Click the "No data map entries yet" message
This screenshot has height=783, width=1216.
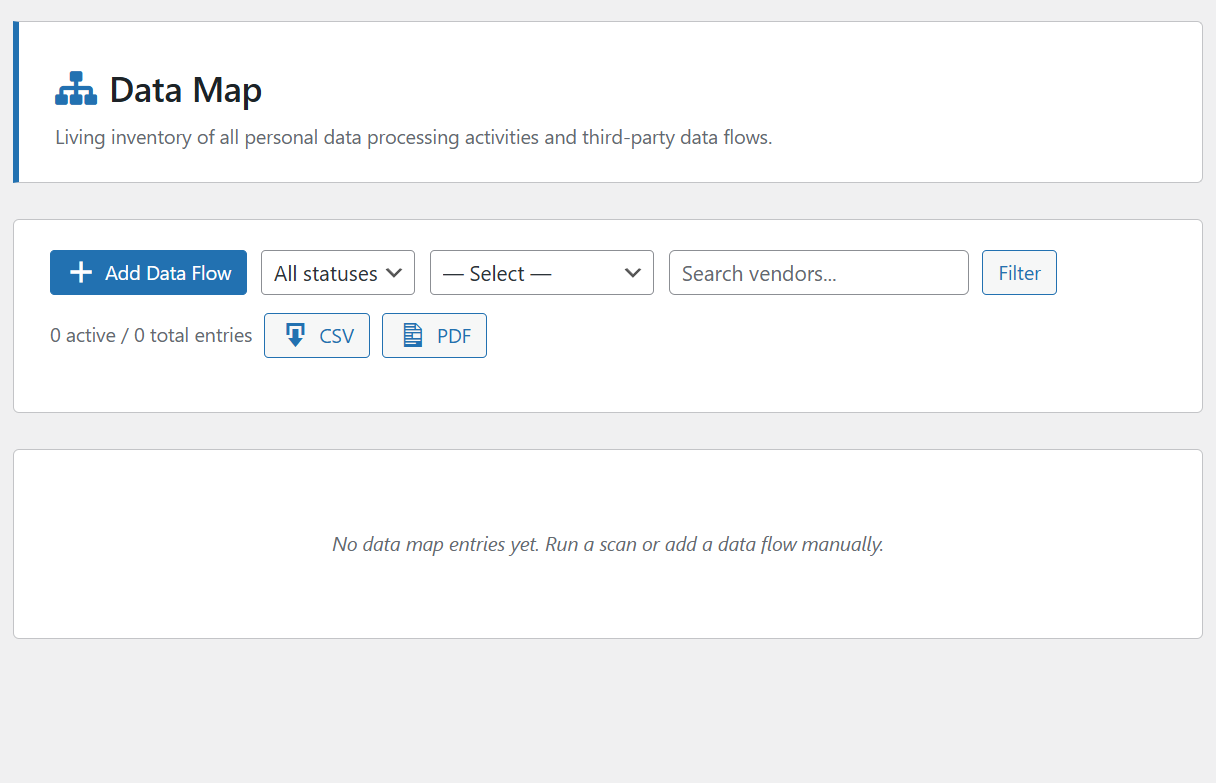(608, 545)
